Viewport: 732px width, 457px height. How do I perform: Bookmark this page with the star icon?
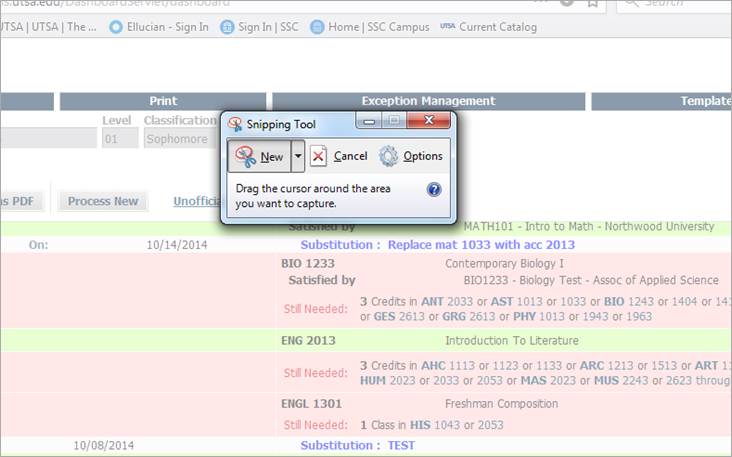[x=592, y=4]
